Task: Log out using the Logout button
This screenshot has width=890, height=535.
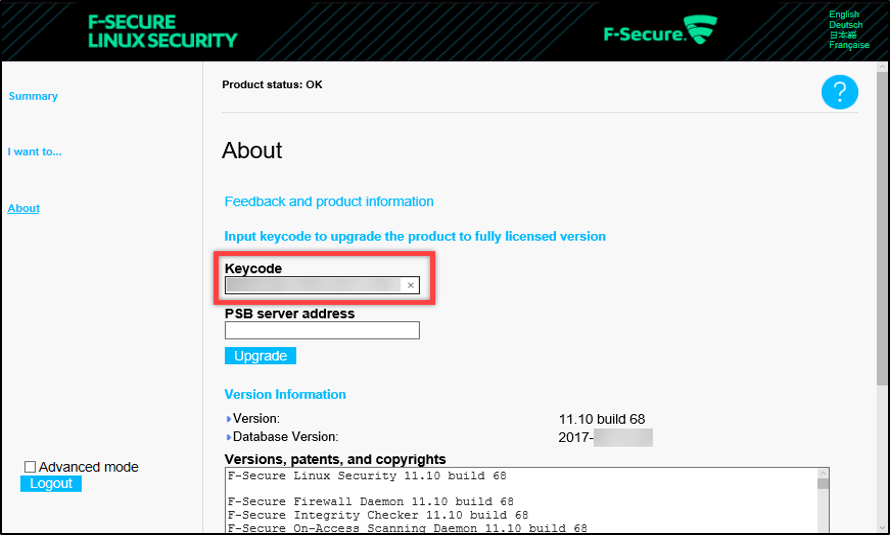Action: tap(51, 484)
